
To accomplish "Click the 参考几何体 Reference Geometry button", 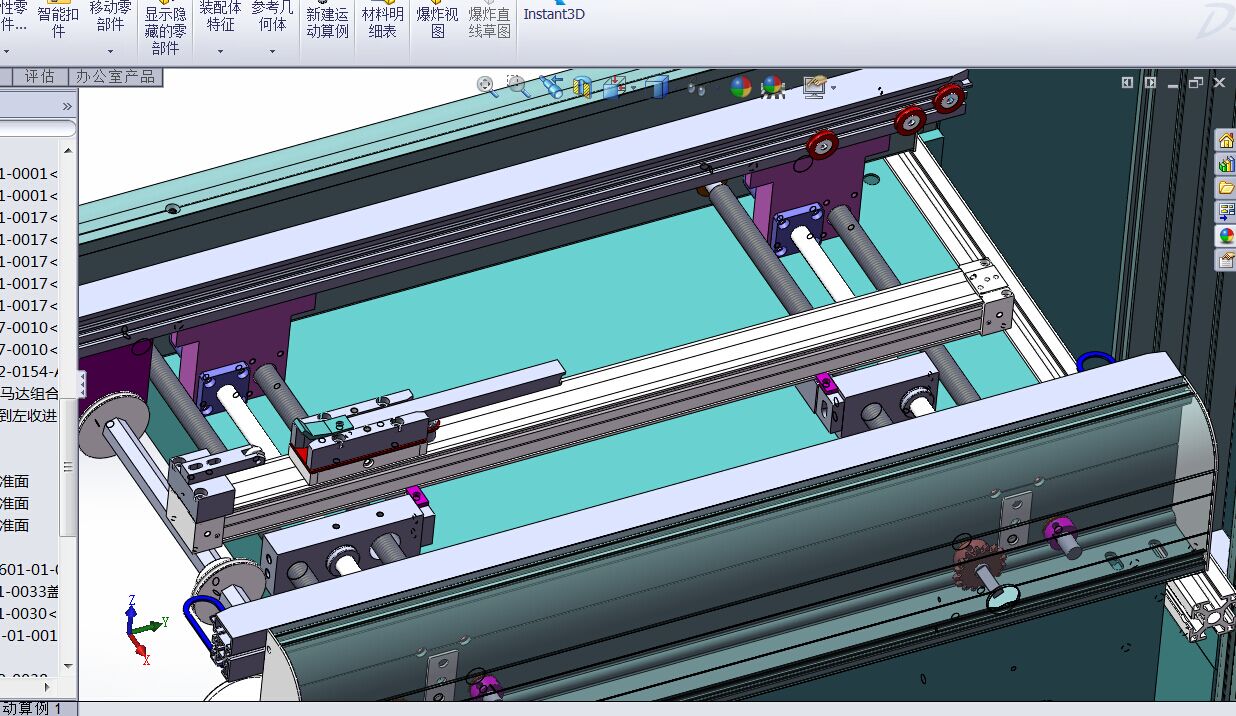I will pyautogui.click(x=272, y=16).
